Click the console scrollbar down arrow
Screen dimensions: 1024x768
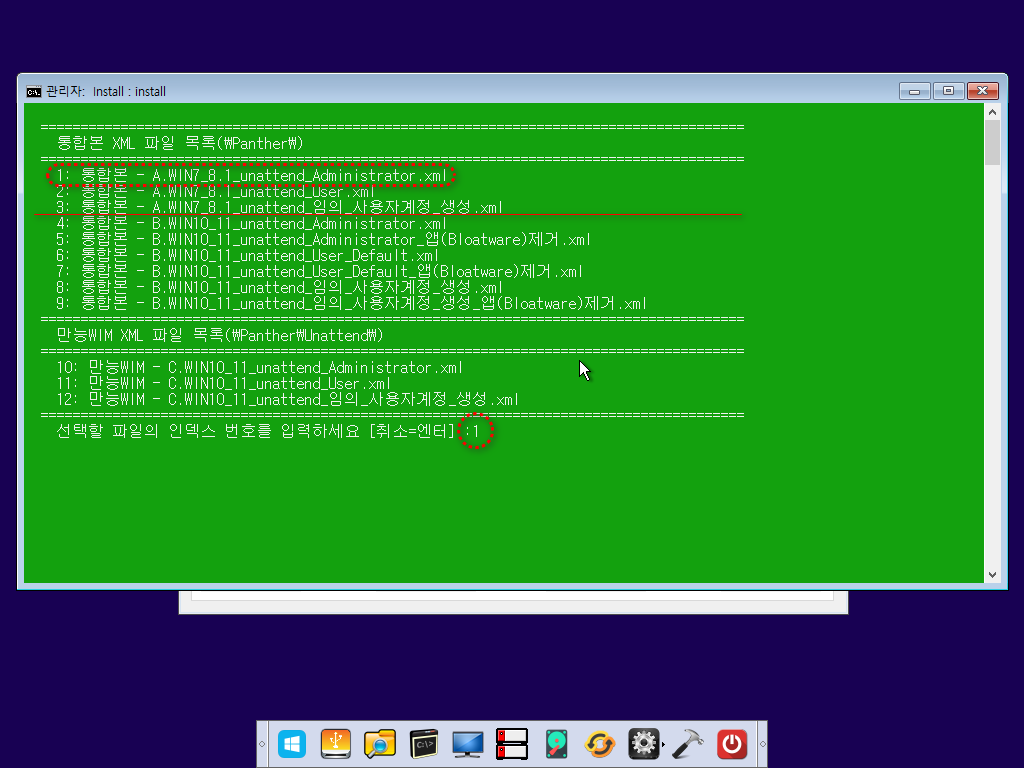(992, 575)
